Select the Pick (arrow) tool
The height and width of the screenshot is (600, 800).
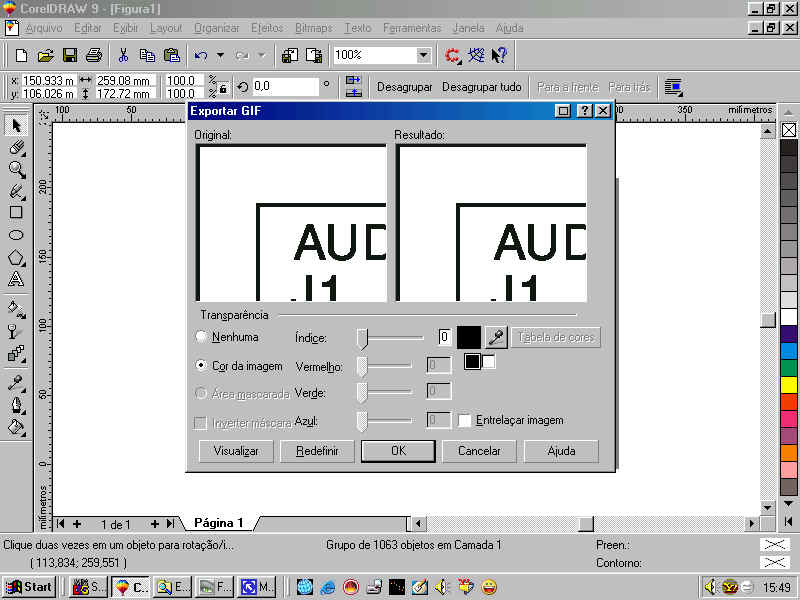pyautogui.click(x=16, y=126)
